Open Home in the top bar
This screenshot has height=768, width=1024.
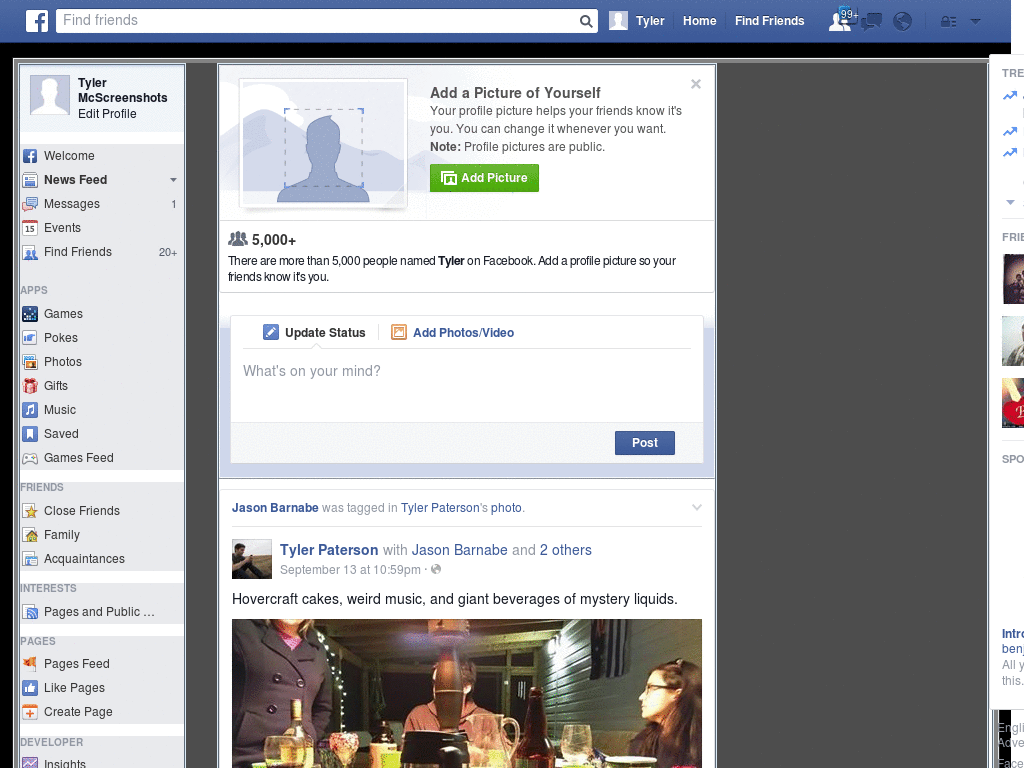(x=699, y=21)
